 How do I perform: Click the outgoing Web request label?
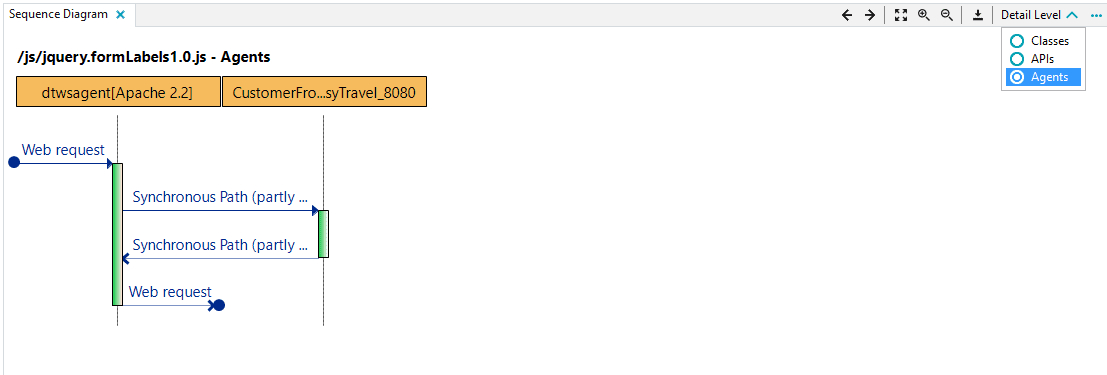(x=169, y=292)
